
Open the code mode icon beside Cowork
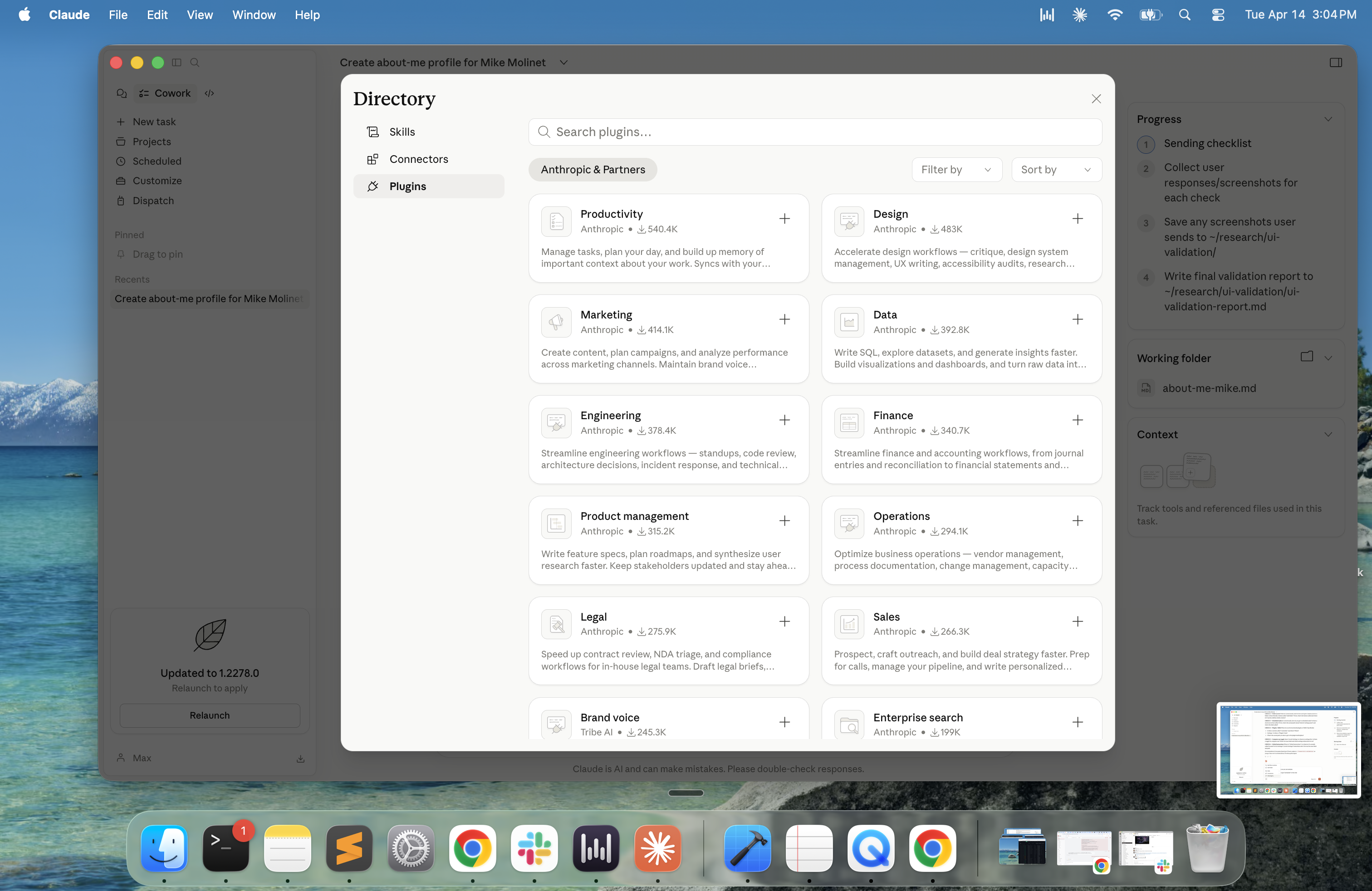click(209, 93)
